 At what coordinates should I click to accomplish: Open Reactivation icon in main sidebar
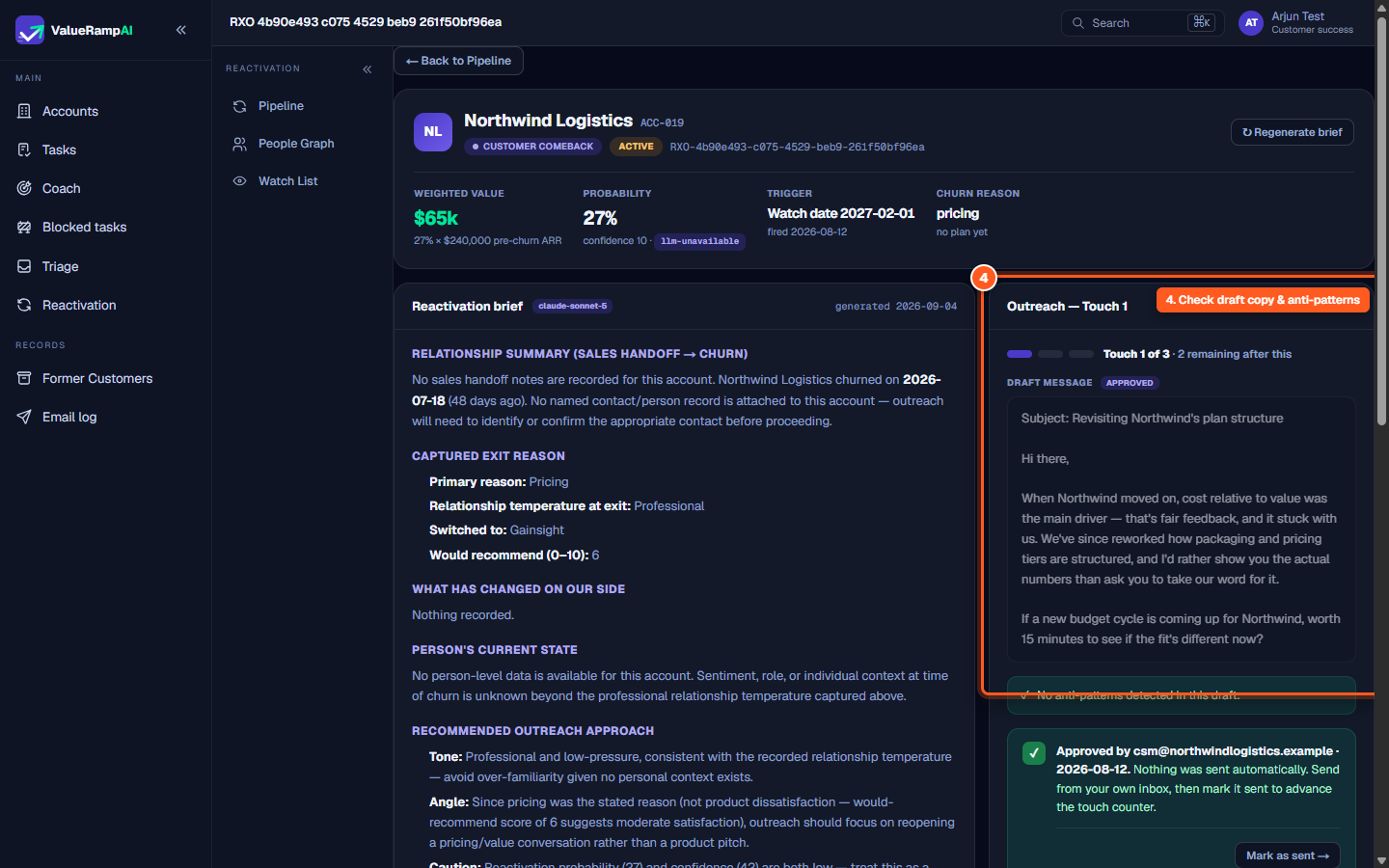click(x=24, y=305)
